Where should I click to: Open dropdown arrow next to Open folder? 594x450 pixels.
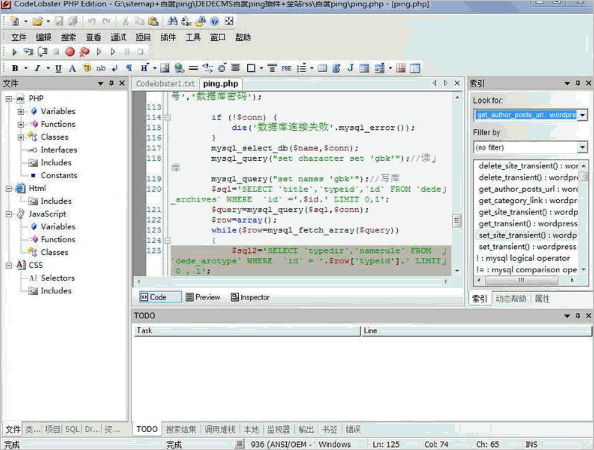[x=48, y=21]
